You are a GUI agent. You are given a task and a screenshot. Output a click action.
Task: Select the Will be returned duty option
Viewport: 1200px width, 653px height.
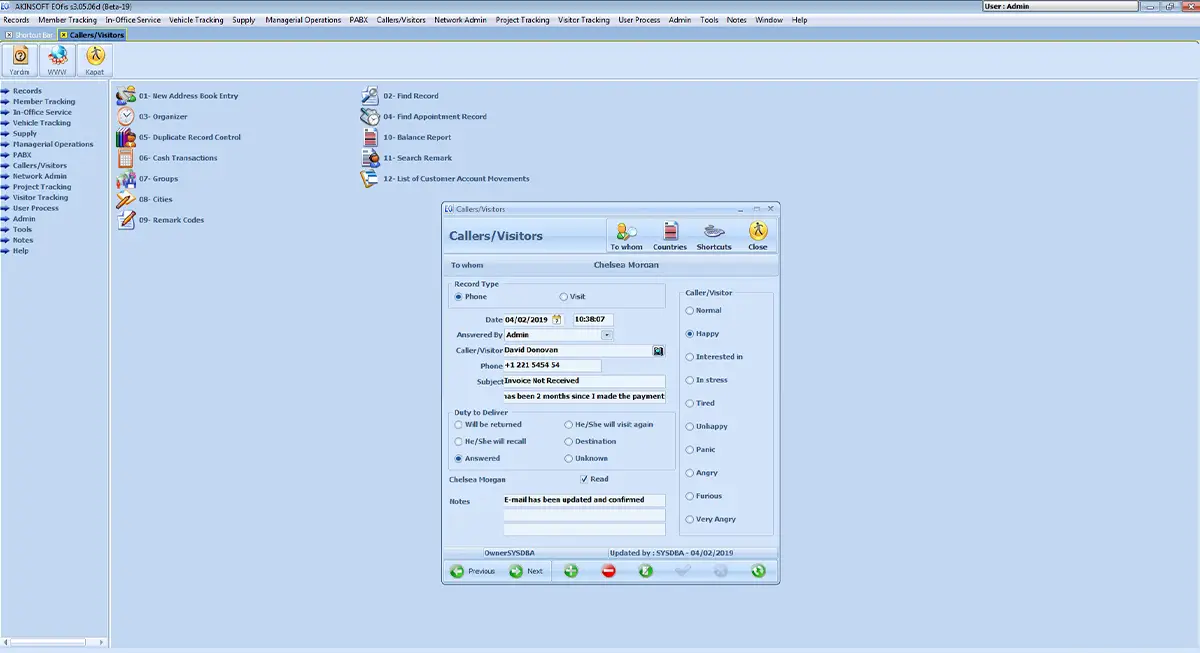tap(459, 425)
